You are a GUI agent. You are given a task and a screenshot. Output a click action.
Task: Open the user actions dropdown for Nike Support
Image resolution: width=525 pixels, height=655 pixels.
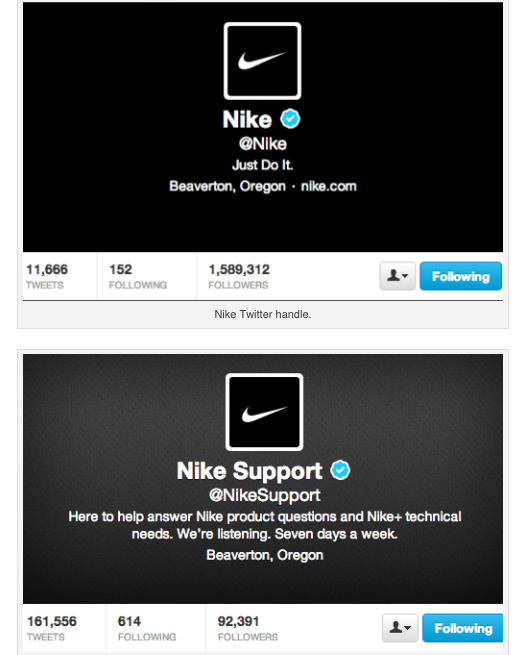400,628
